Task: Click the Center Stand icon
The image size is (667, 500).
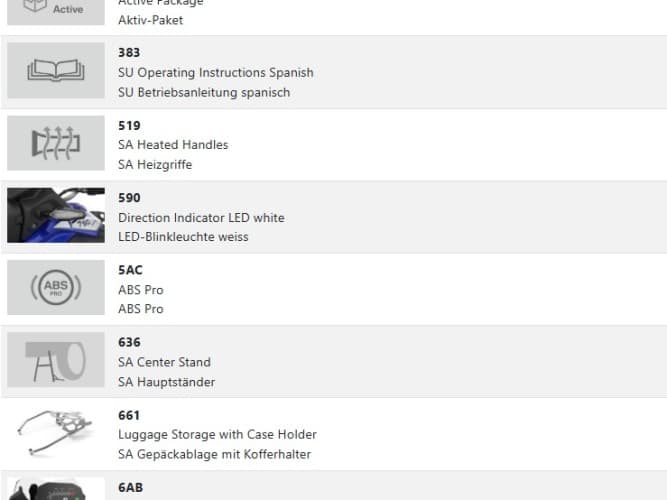Action: pyautogui.click(x=56, y=360)
